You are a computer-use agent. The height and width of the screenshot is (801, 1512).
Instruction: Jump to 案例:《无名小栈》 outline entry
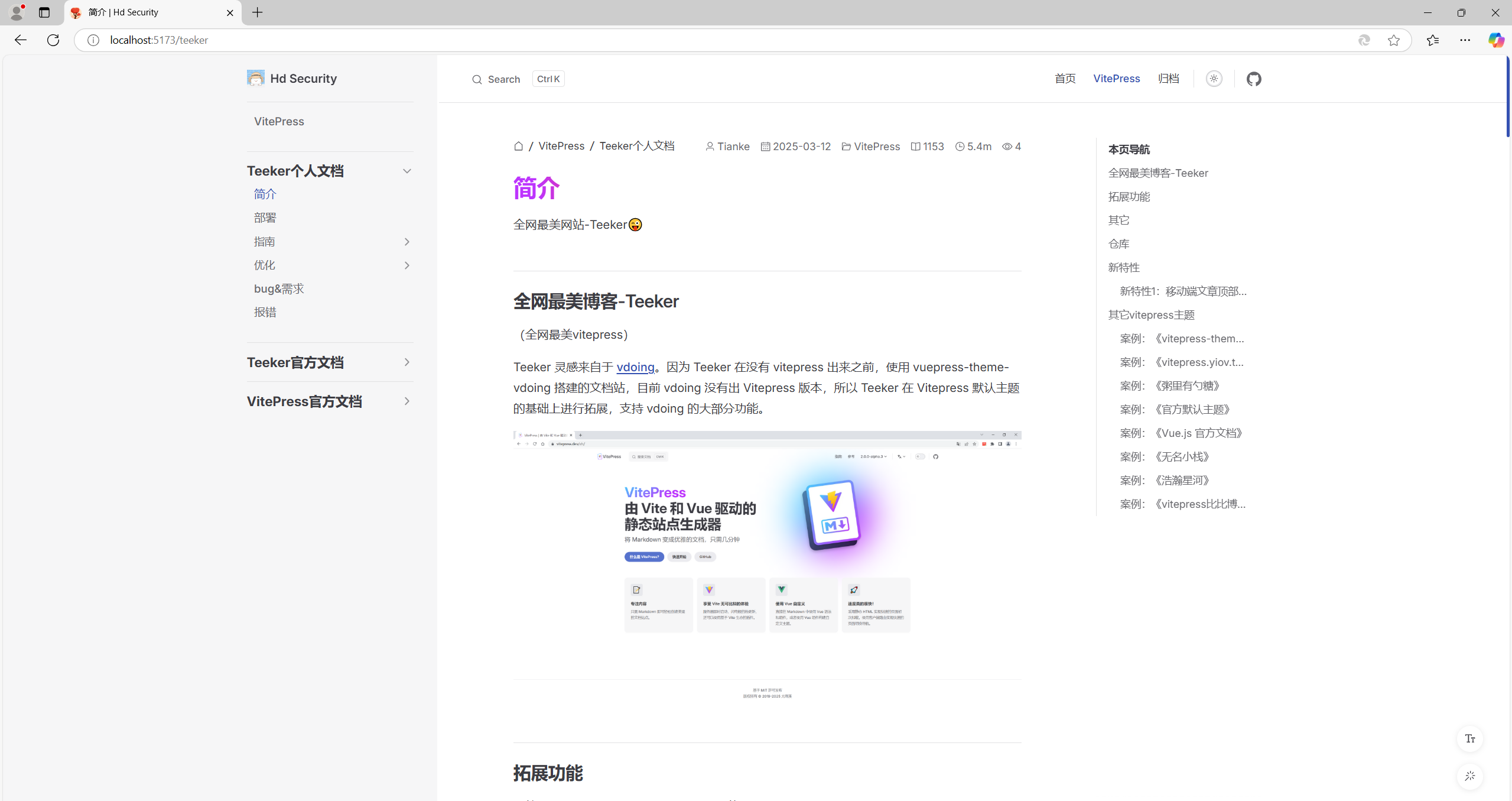tap(1165, 456)
